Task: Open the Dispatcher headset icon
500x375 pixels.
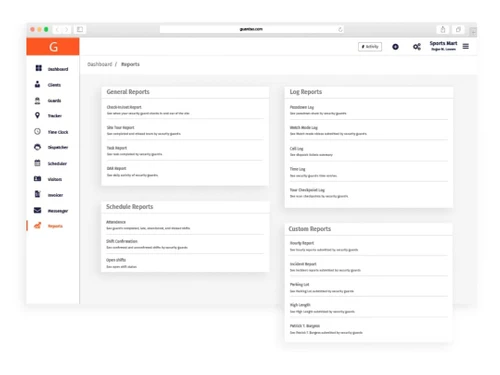Action: pos(37,147)
